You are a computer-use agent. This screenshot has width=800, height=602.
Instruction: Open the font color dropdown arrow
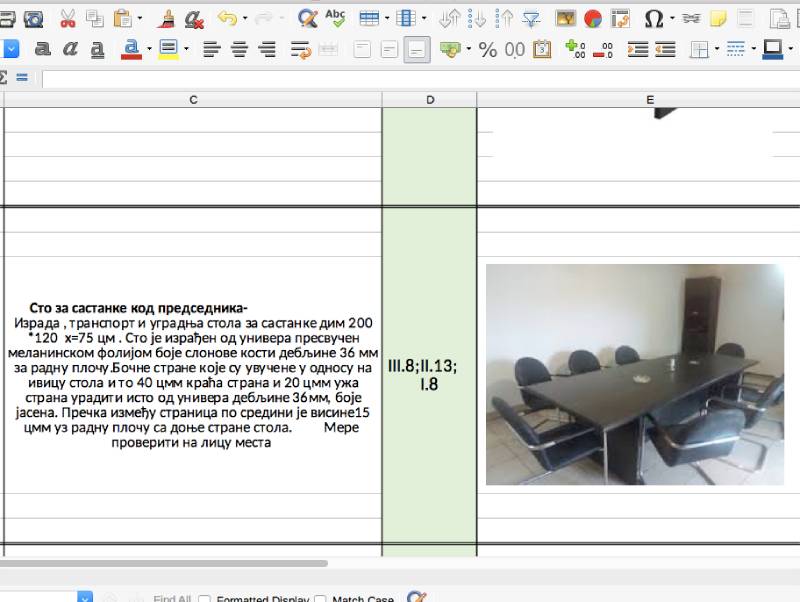click(x=148, y=47)
